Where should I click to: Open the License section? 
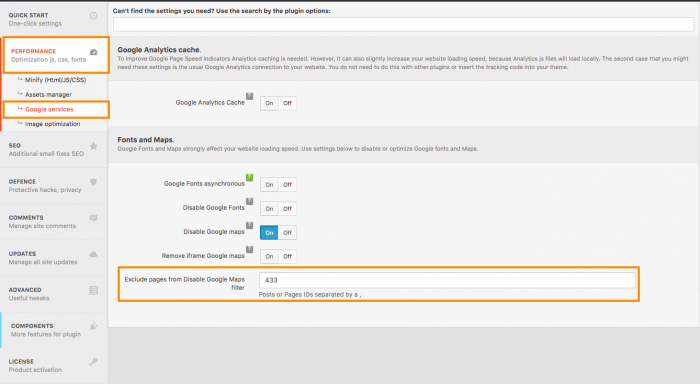point(54,366)
